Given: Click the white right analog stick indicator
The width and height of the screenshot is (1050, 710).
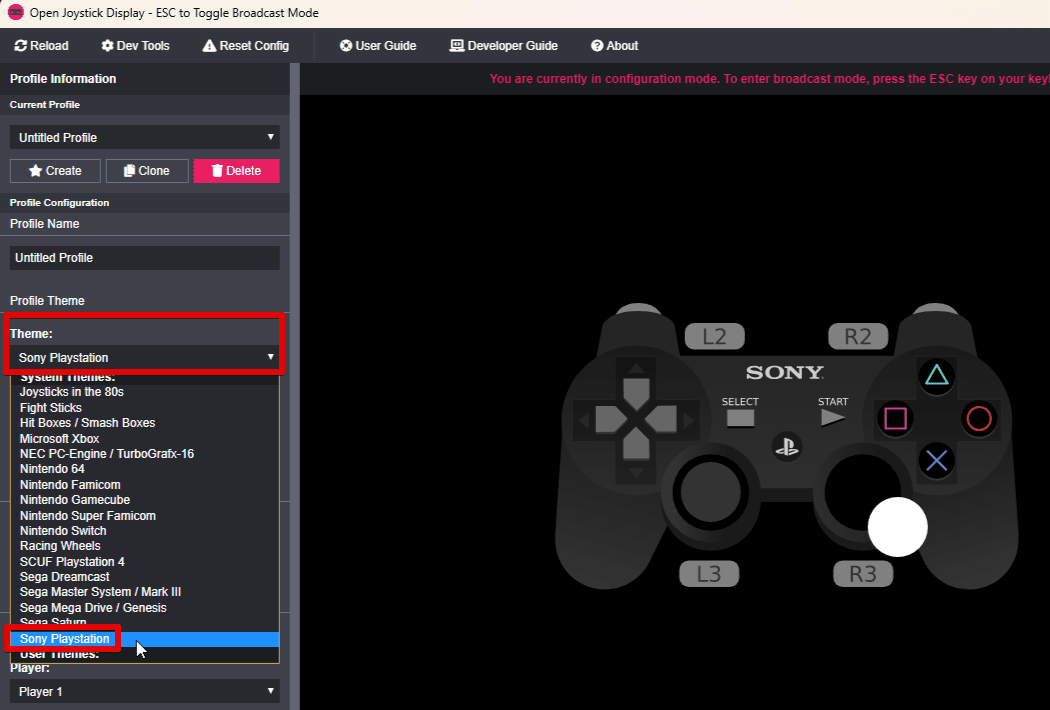Looking at the screenshot, I should pyautogui.click(x=897, y=526).
